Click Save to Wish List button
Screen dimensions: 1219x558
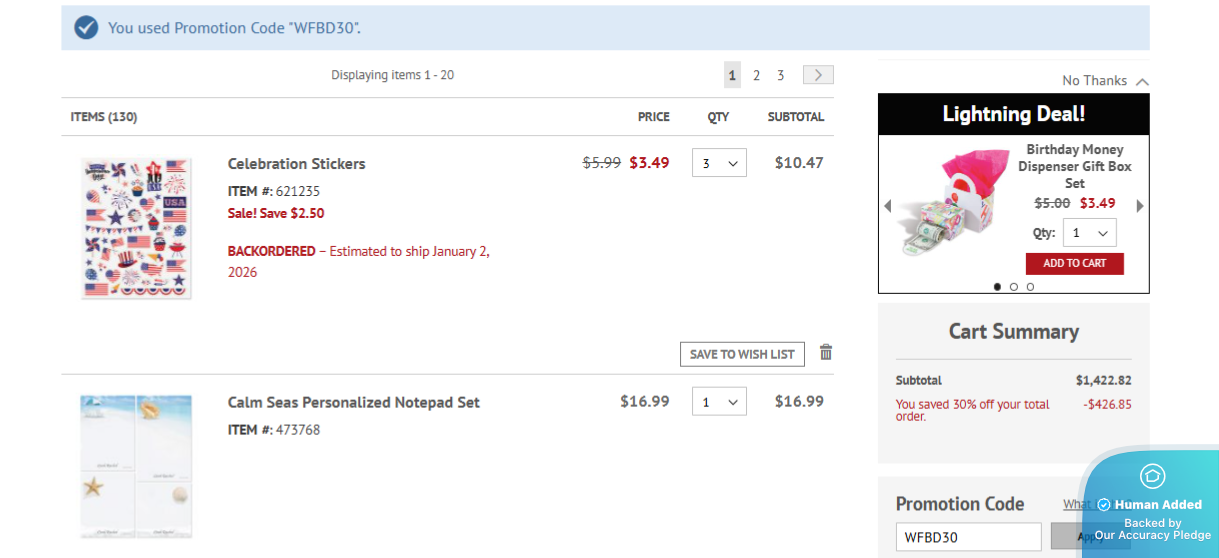742,354
